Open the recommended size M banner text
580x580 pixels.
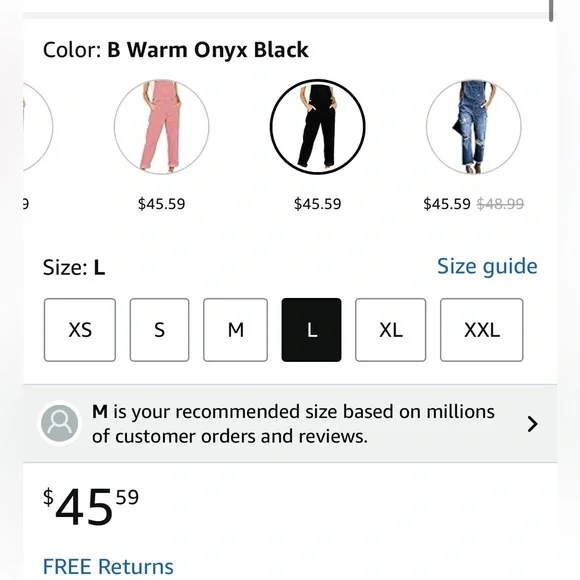pyautogui.click(x=293, y=424)
